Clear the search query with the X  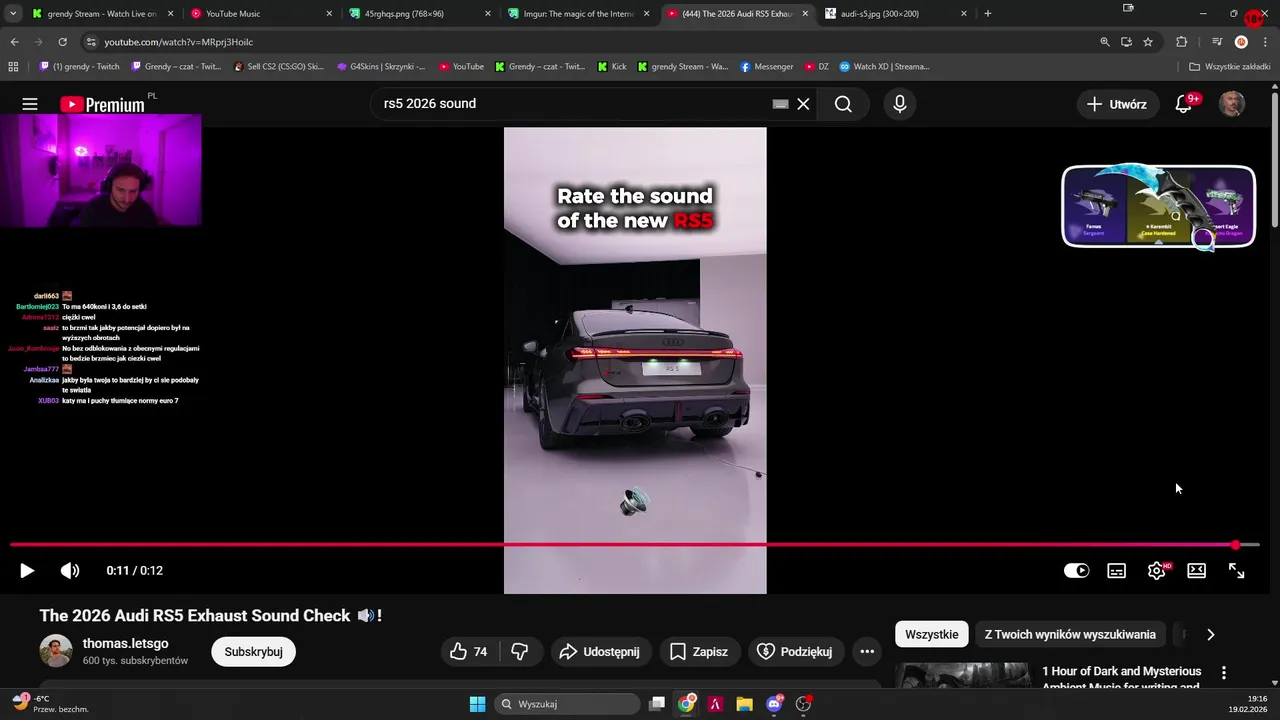(803, 104)
